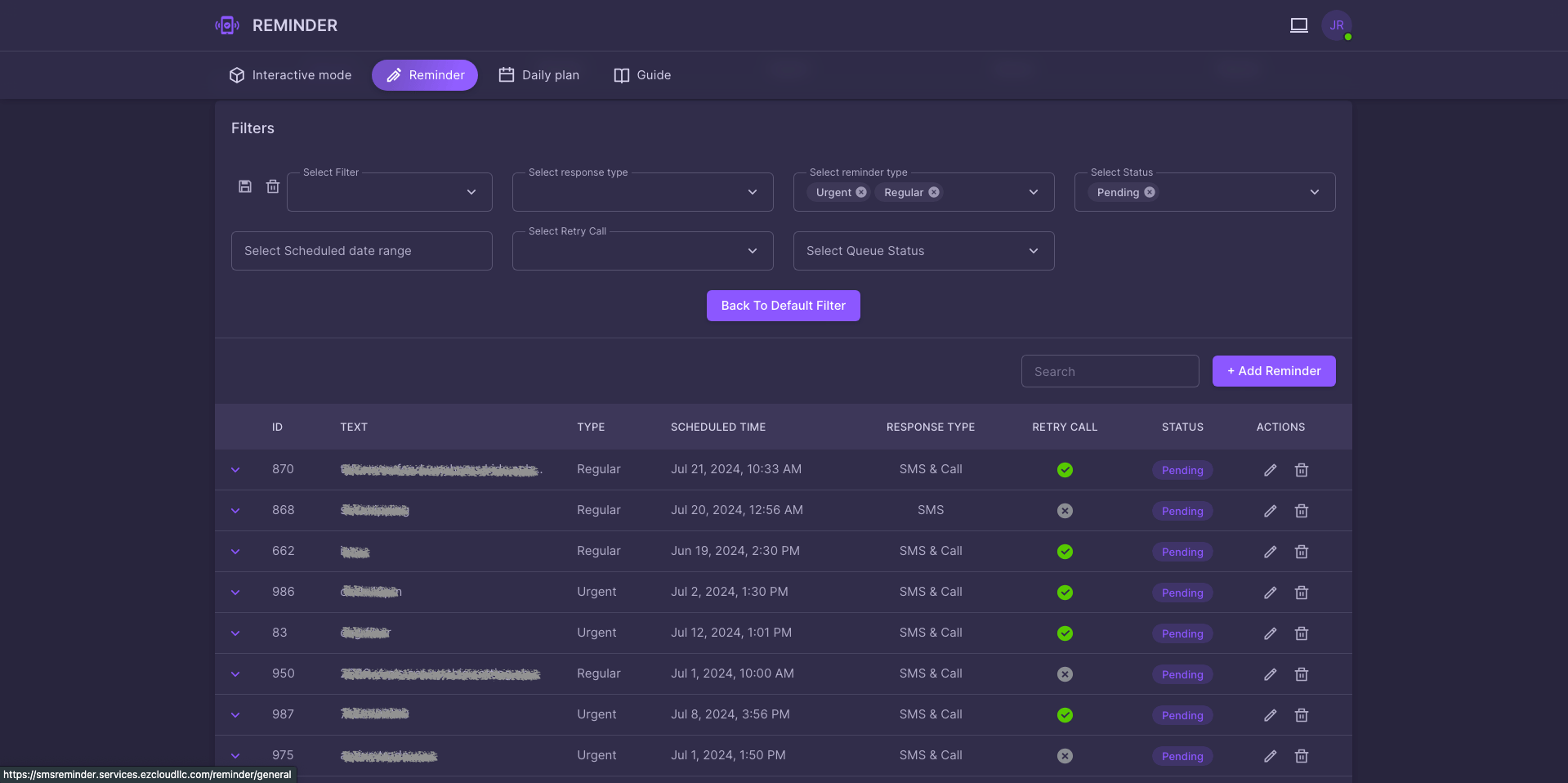Delete reminder 950 with trash icon

(1302, 674)
